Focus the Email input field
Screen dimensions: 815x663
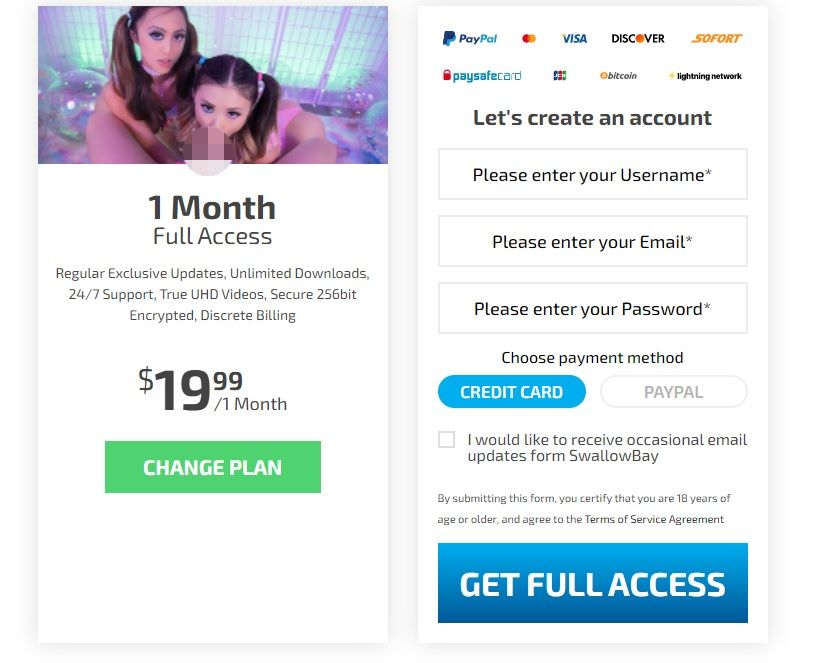click(593, 241)
